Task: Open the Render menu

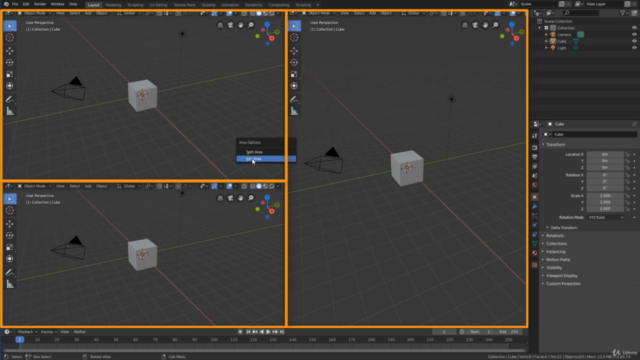Action: pos(40,4)
